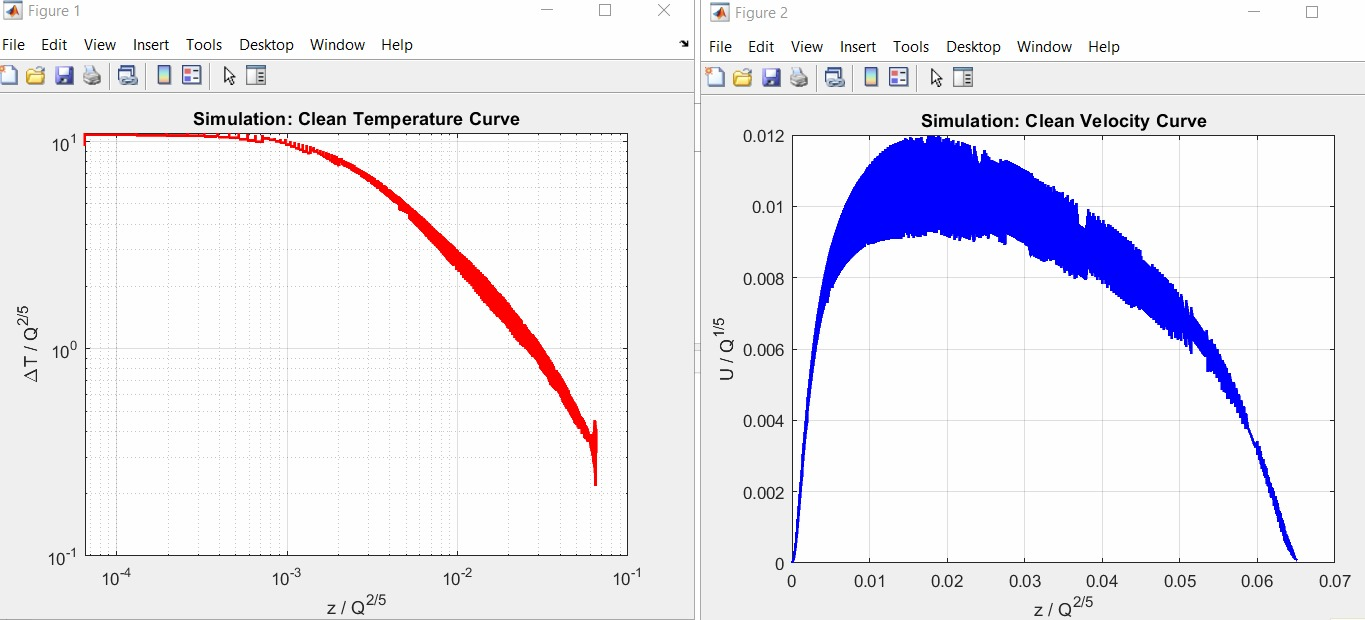Click '0.006' y-axis tick in Figure 2

[764, 350]
